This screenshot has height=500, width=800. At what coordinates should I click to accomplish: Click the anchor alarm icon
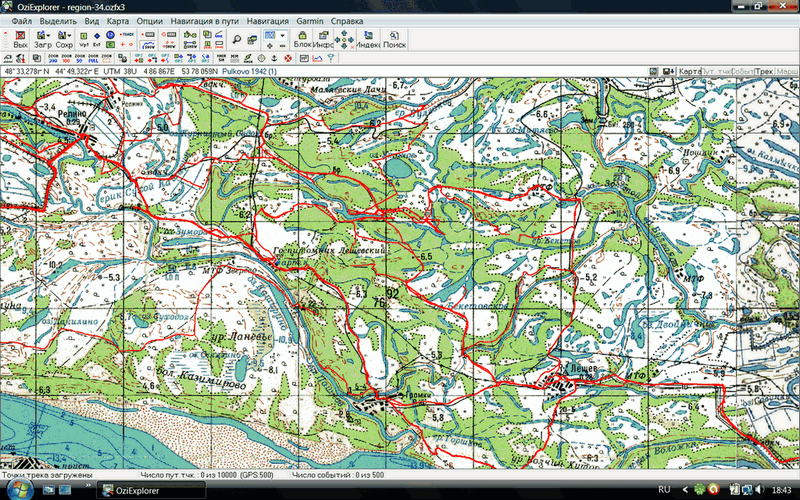click(x=274, y=58)
